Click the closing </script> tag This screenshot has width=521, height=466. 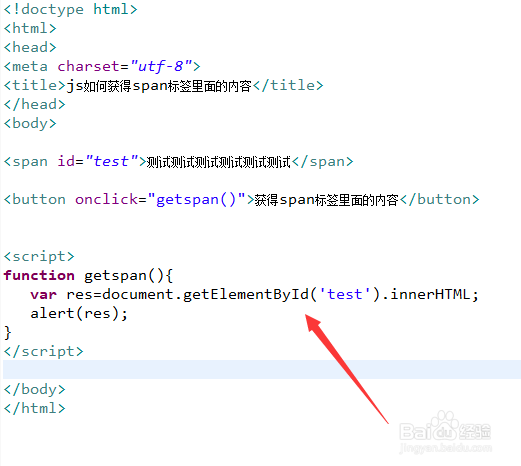(x=43, y=352)
